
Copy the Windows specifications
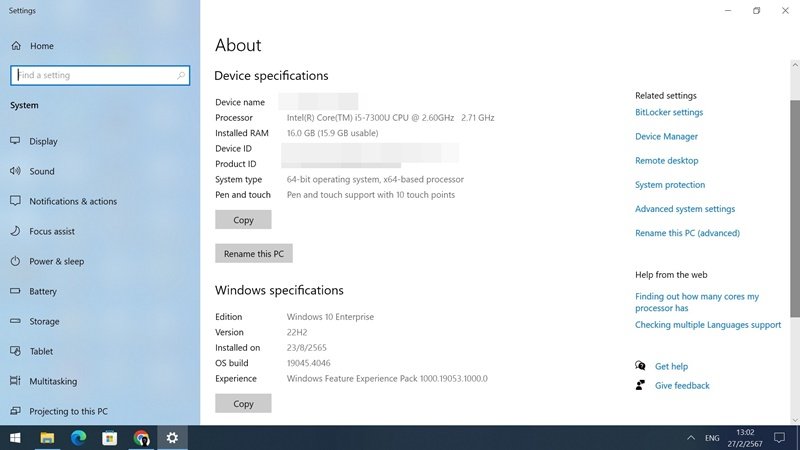coord(243,404)
